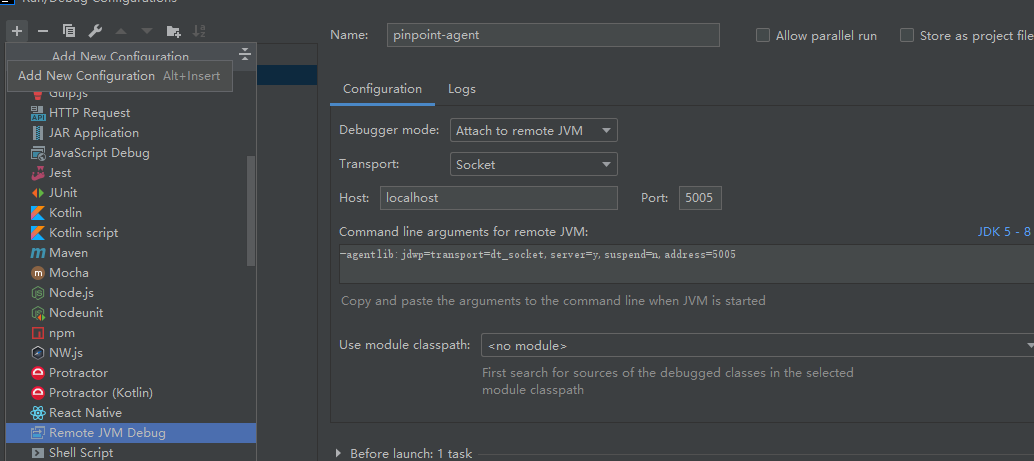
Task: Open the Transport Socket dropdown
Action: [x=533, y=164]
